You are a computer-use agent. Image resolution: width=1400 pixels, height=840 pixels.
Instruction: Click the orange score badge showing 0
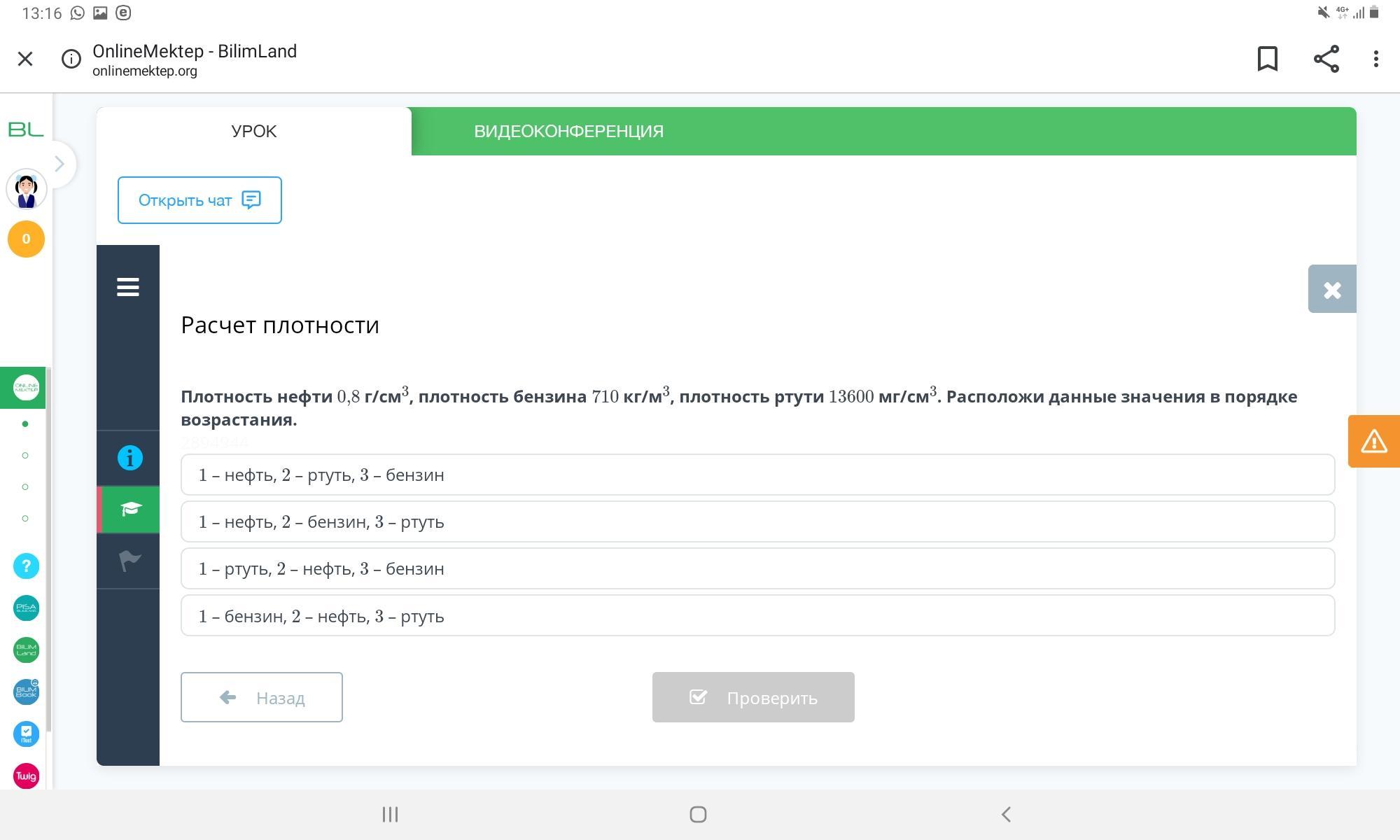tap(26, 239)
